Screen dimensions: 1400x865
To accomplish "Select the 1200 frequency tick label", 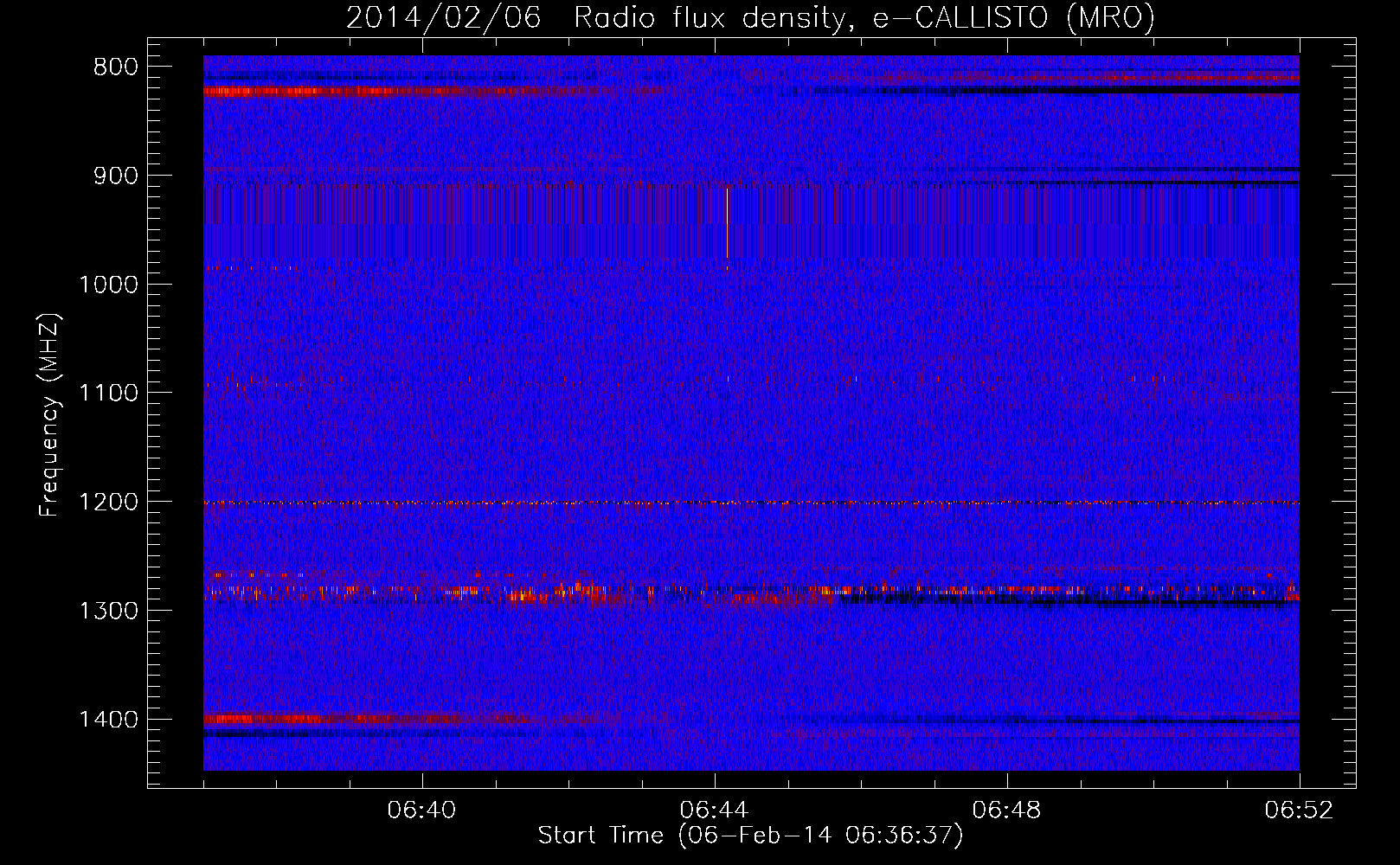I will [108, 502].
